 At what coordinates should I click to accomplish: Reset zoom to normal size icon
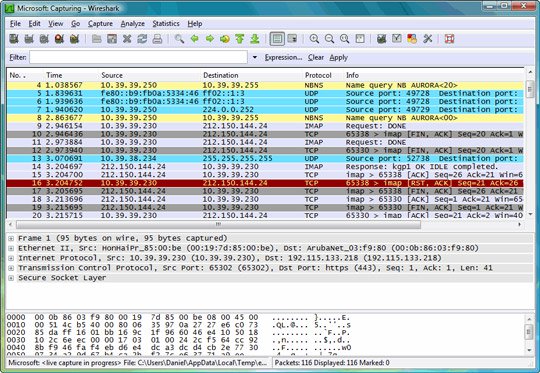click(x=345, y=39)
